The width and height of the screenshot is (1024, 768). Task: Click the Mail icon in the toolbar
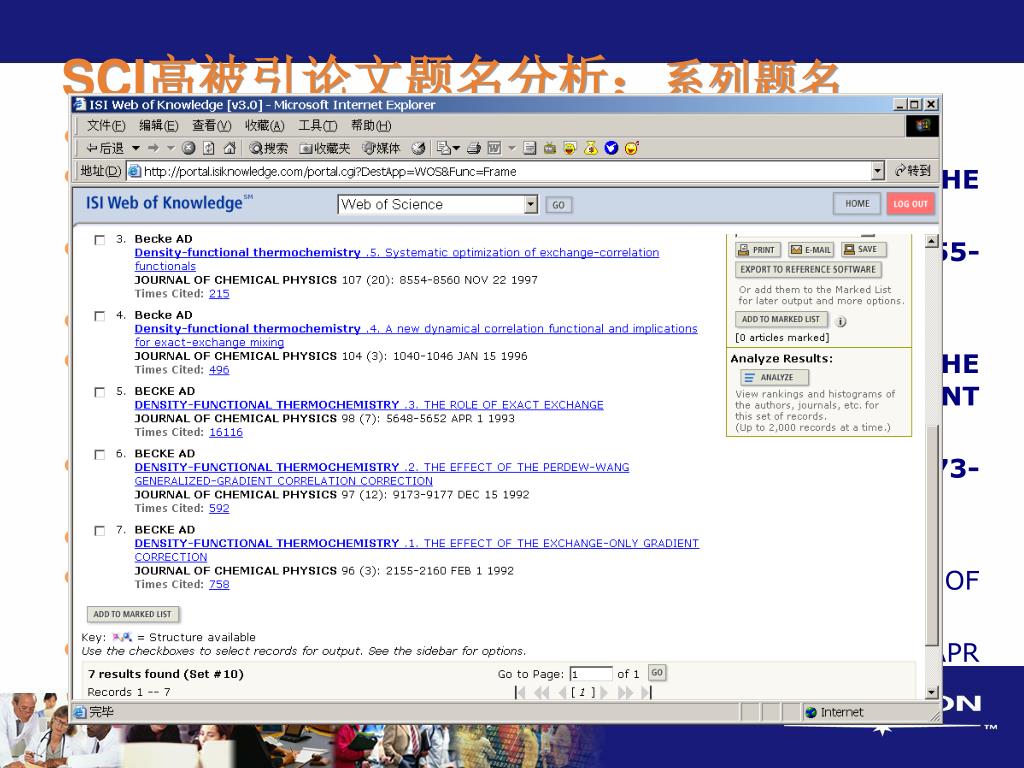[444, 148]
